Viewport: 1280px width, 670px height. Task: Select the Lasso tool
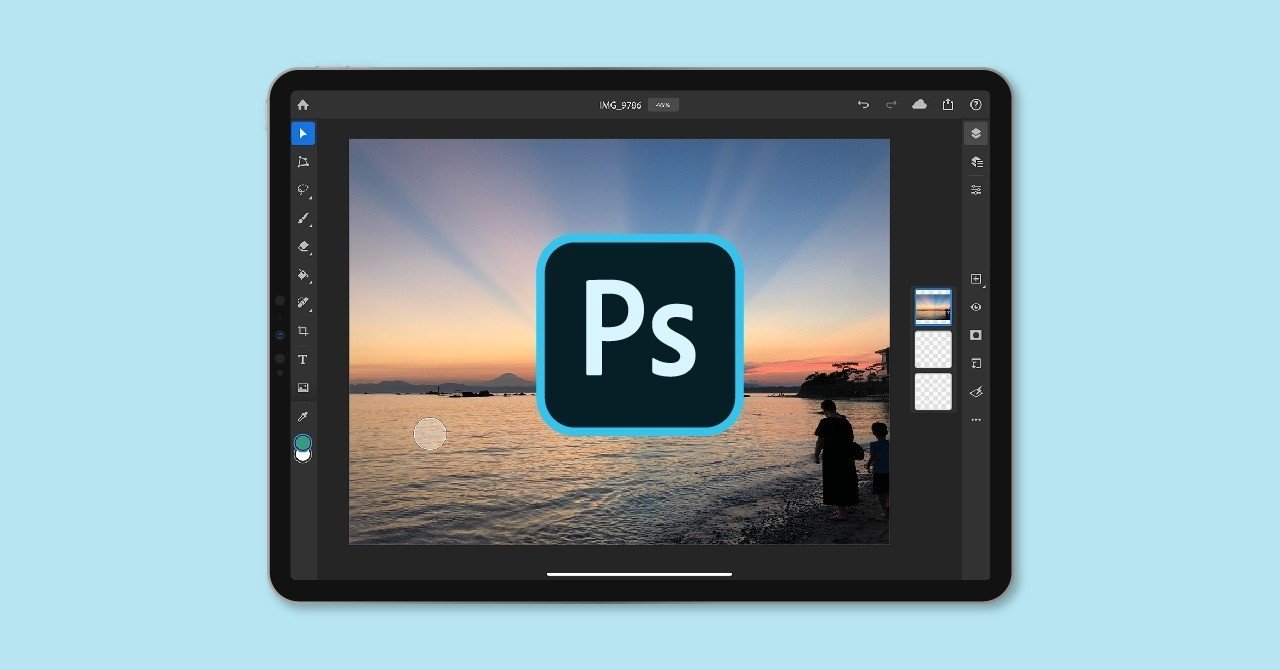pyautogui.click(x=302, y=190)
